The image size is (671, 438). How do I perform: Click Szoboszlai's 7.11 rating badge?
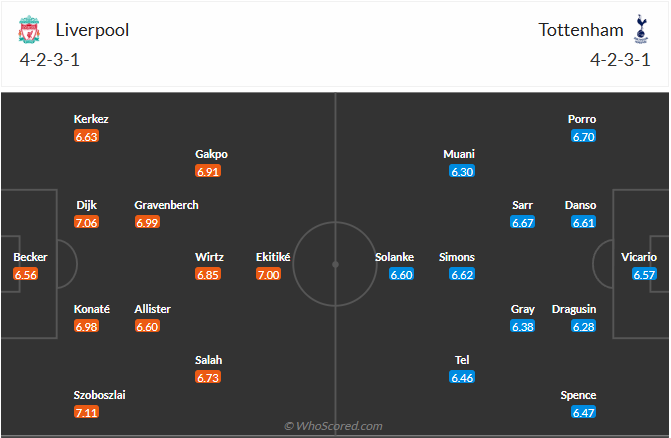coord(86,412)
